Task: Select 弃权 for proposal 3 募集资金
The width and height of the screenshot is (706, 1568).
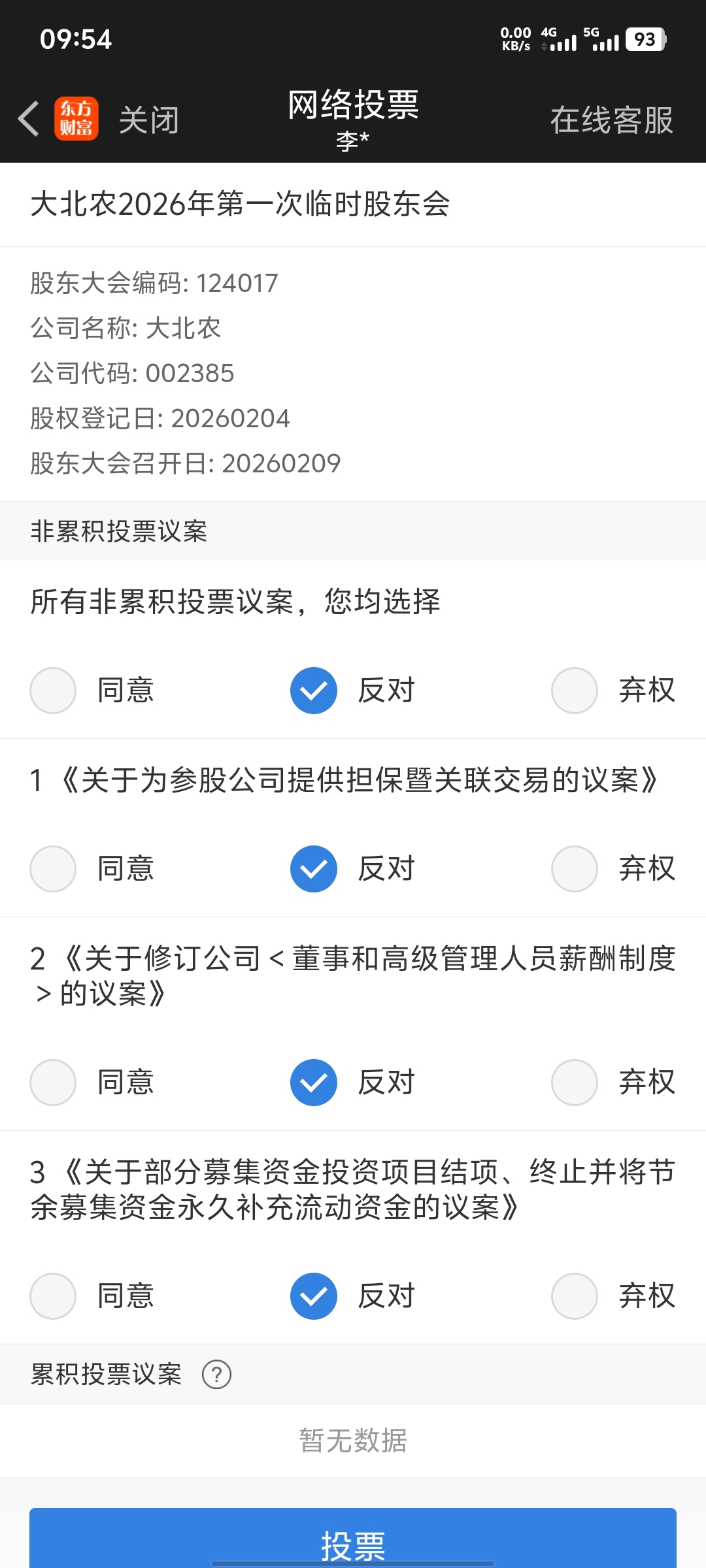Action: [575, 1296]
